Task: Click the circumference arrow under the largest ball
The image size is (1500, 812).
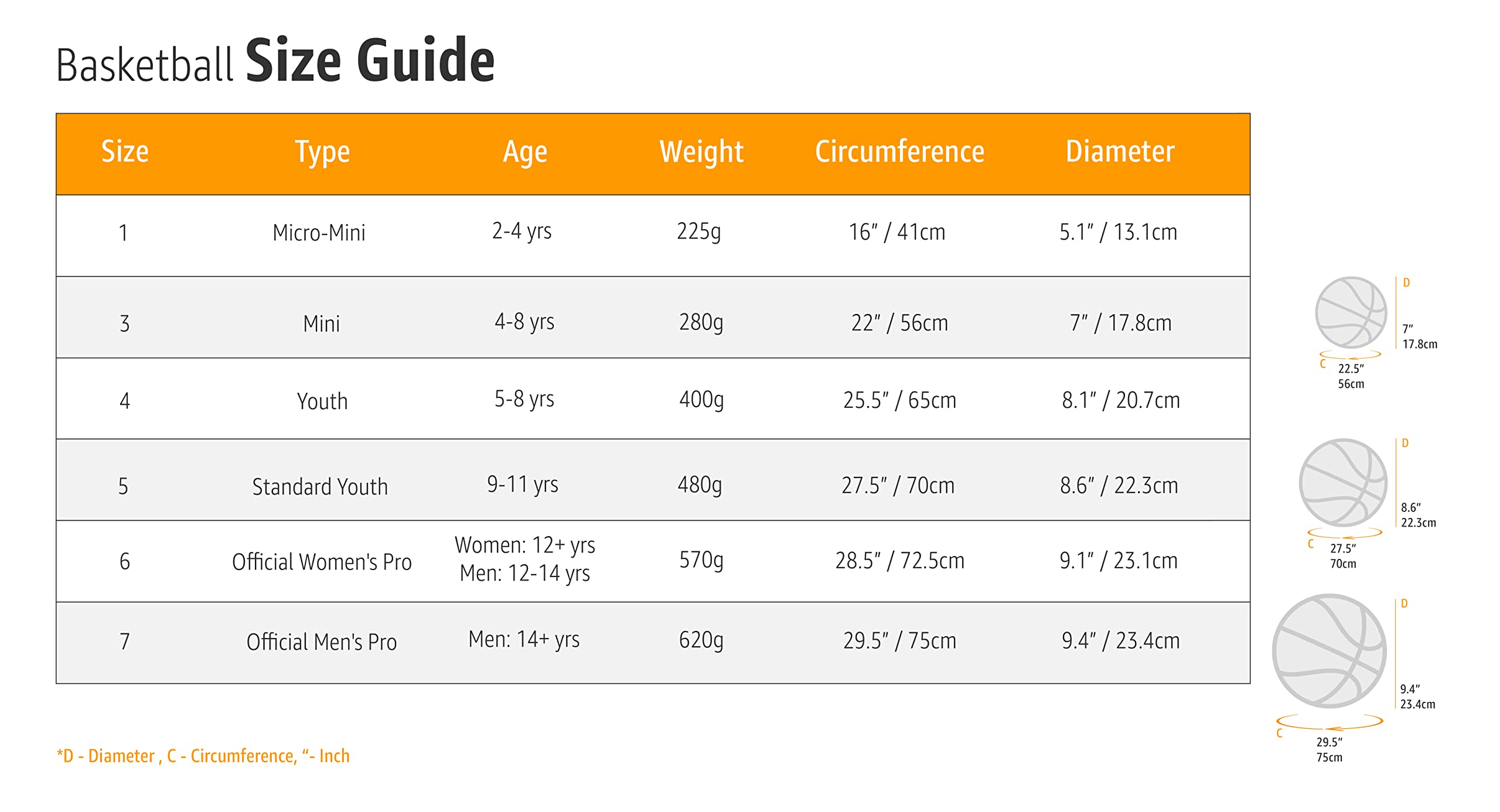Action: coord(1329,722)
